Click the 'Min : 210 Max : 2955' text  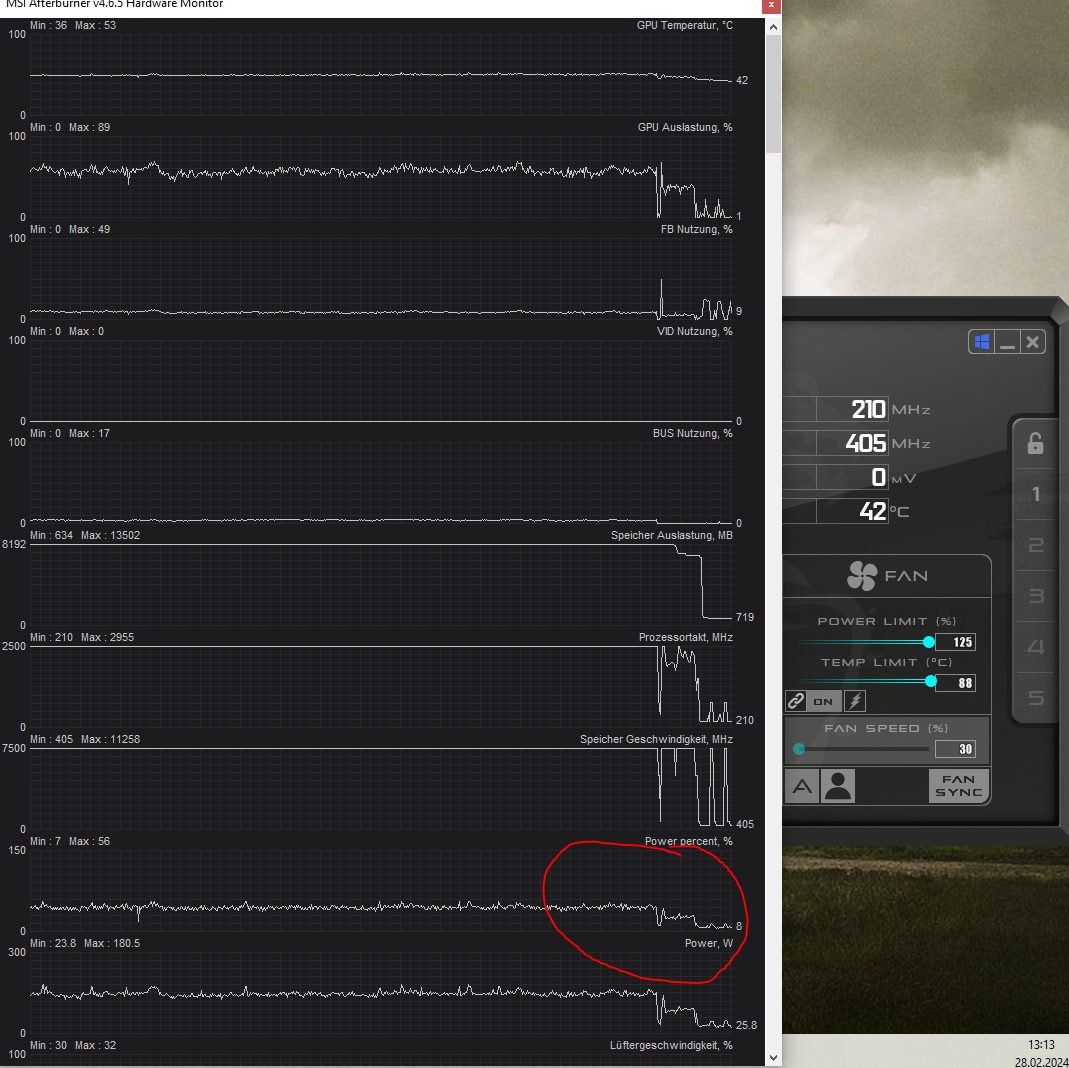pyautogui.click(x=82, y=638)
